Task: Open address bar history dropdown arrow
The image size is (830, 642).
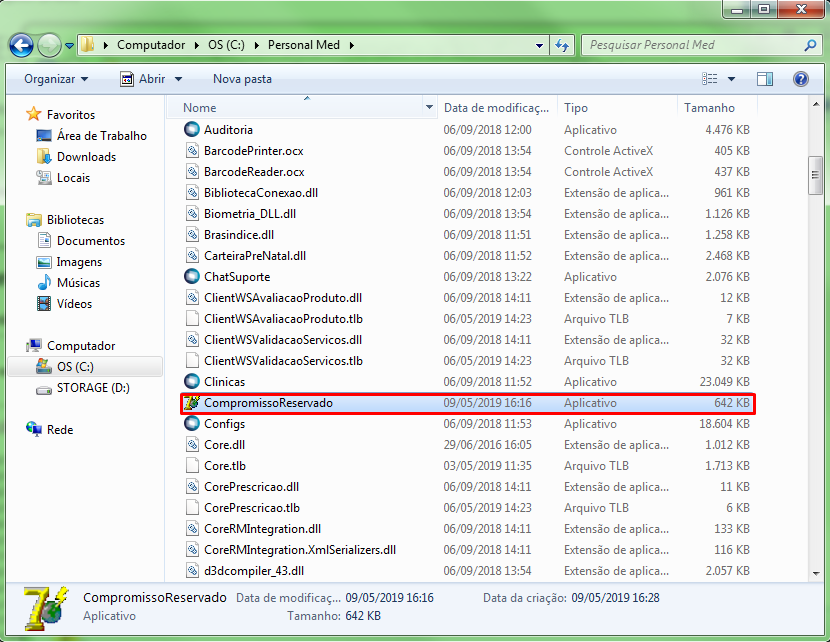Action: (x=539, y=46)
